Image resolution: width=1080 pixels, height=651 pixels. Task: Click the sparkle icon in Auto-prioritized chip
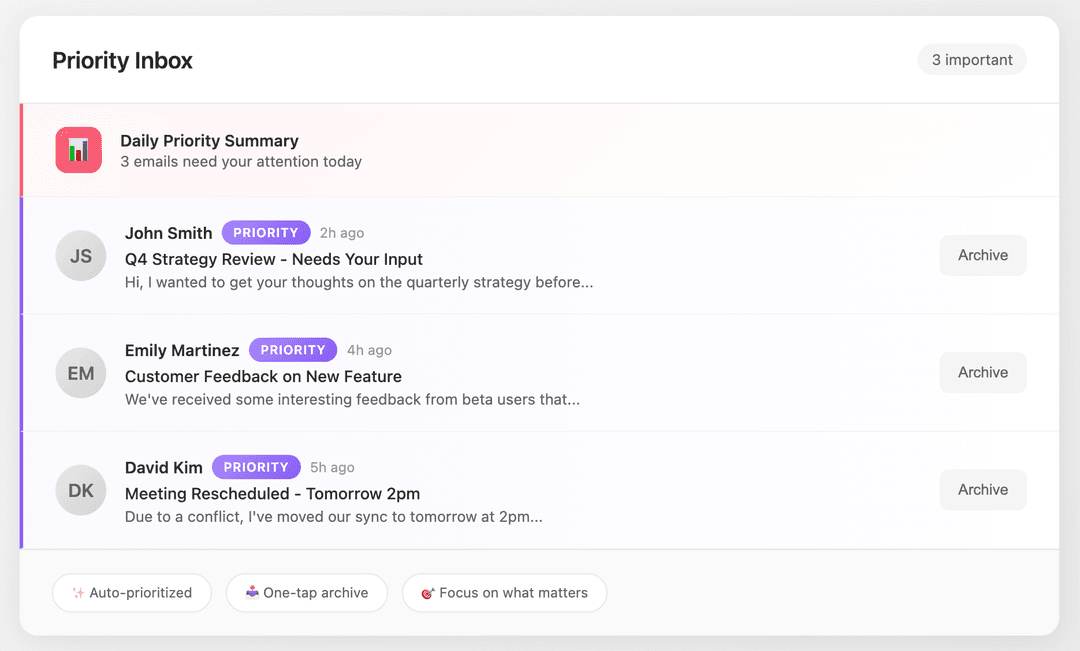point(75,593)
